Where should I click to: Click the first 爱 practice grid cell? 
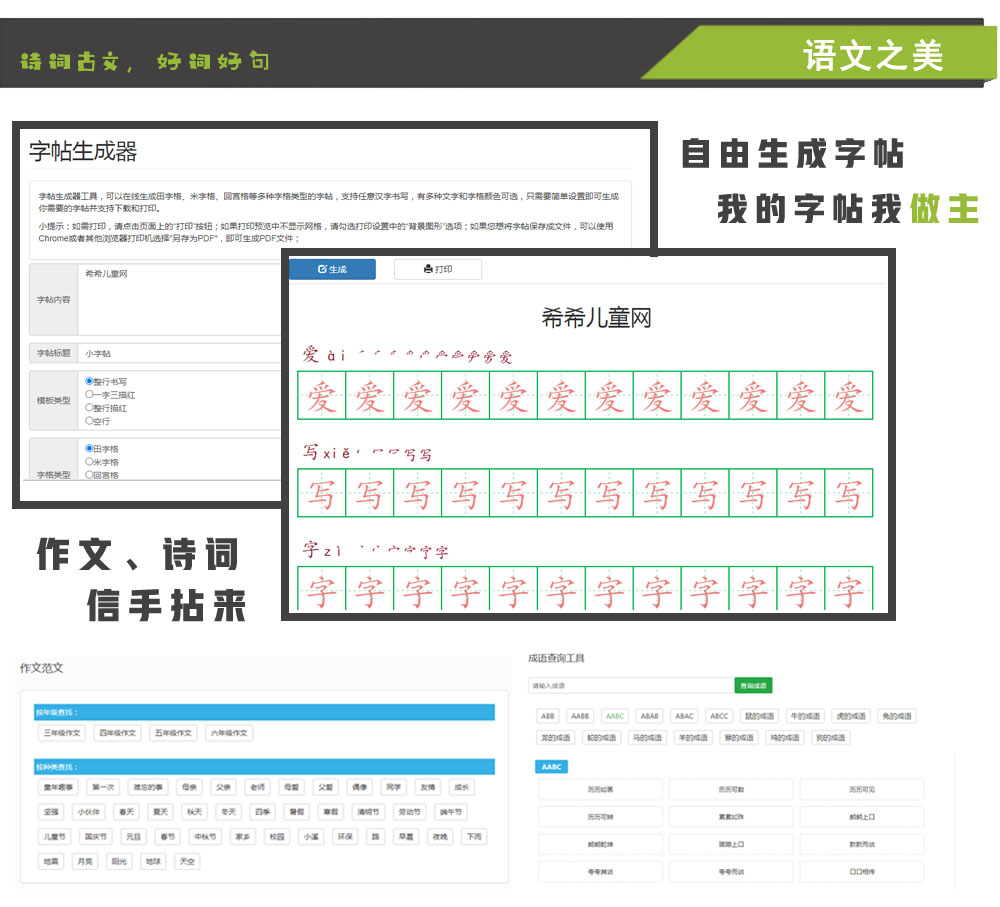(321, 396)
